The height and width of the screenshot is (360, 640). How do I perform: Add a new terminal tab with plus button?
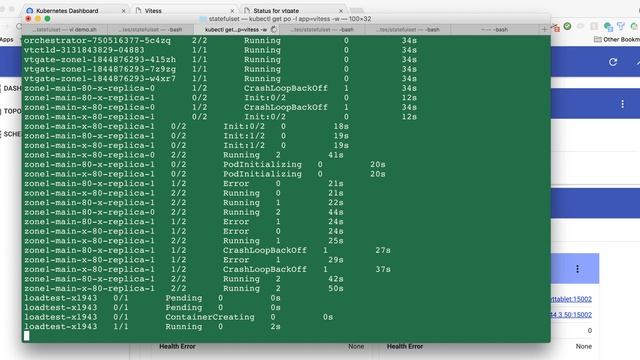[x=544, y=29]
